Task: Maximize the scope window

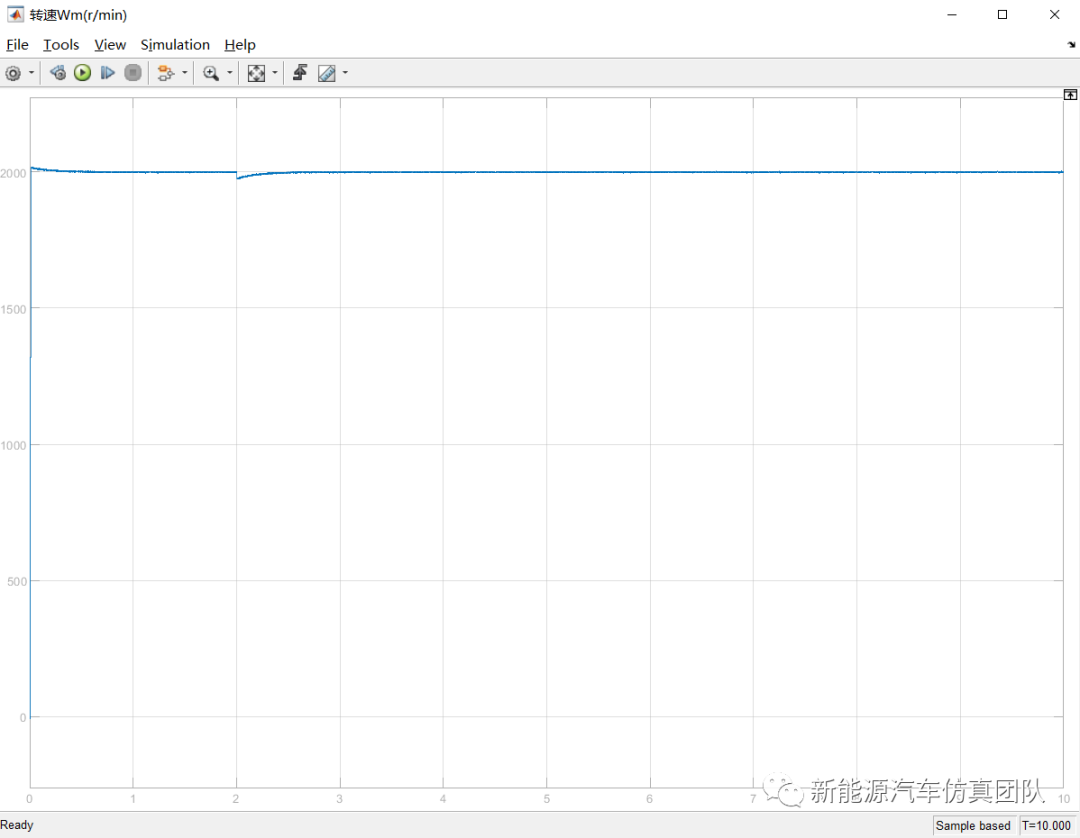Action: click(1003, 14)
